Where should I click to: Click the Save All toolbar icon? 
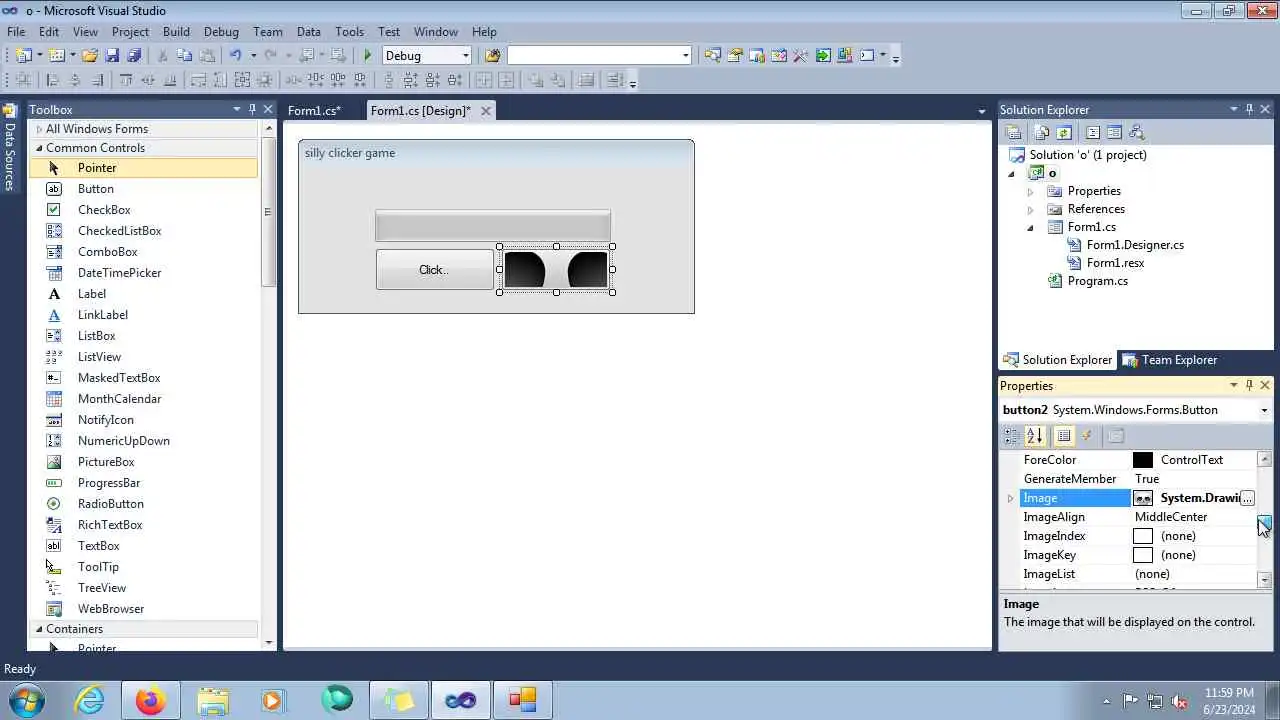click(134, 56)
